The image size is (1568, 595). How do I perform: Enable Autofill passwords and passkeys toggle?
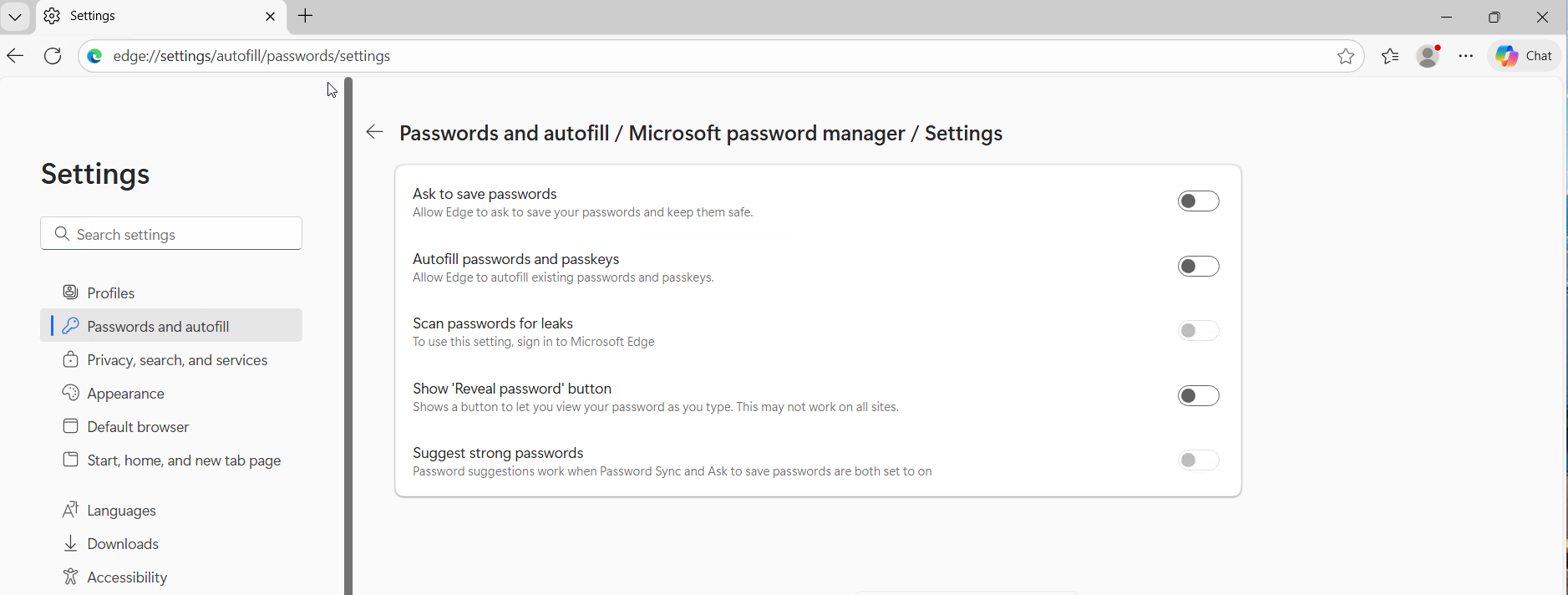(x=1199, y=267)
